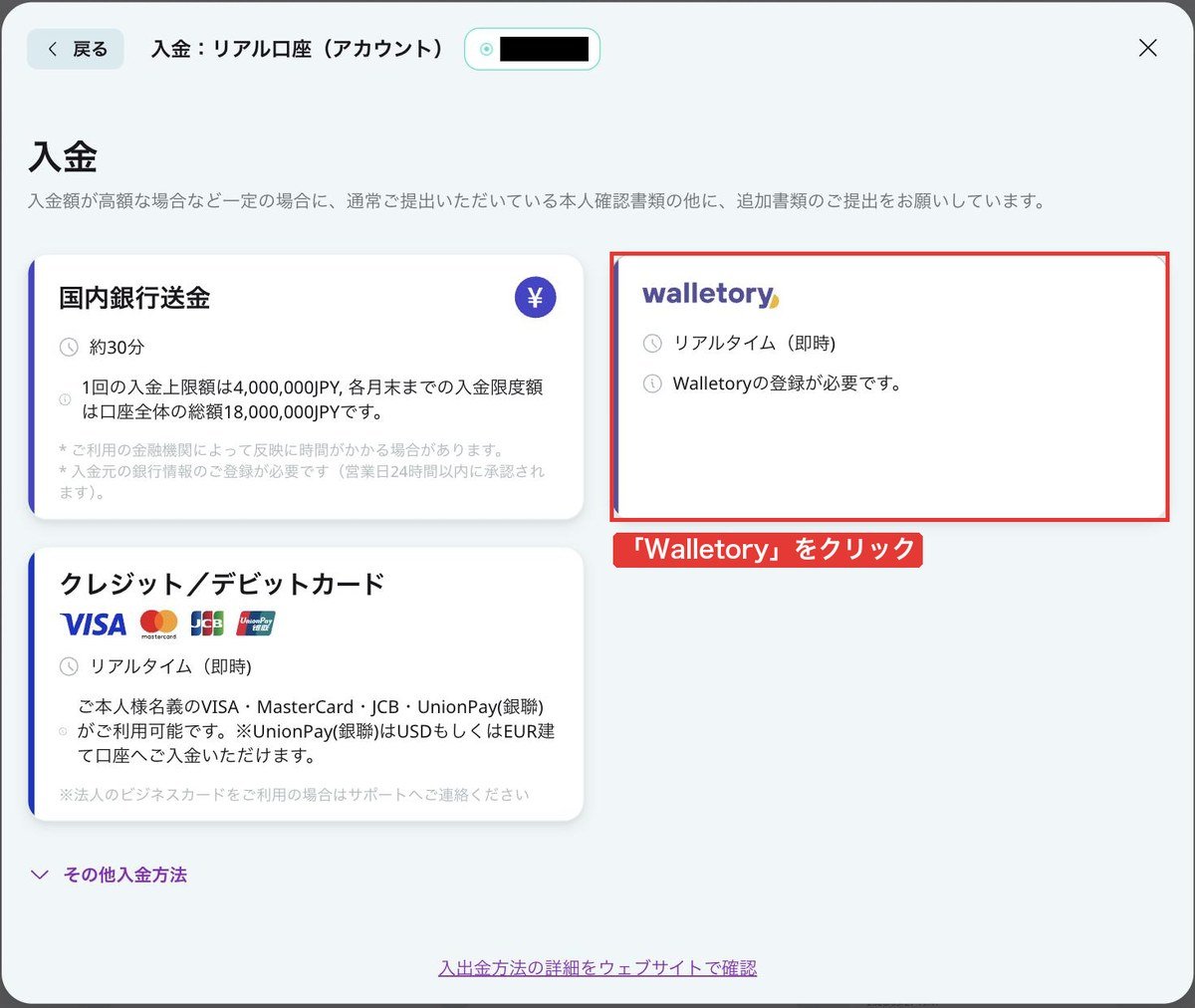Click the ご本人様名義のVISA card description
Screen dimensions: 1195x1008
[317, 731]
